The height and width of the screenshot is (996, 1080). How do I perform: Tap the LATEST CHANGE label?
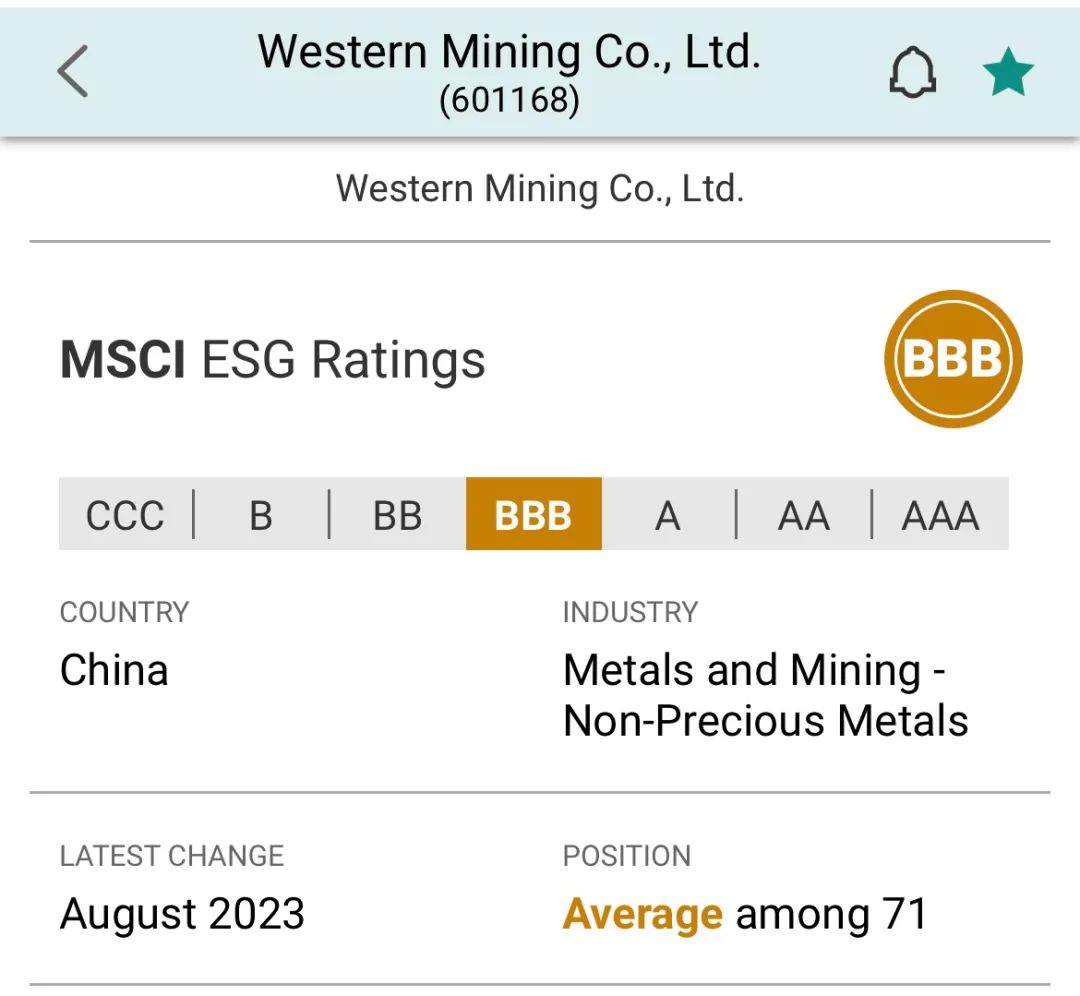point(172,856)
